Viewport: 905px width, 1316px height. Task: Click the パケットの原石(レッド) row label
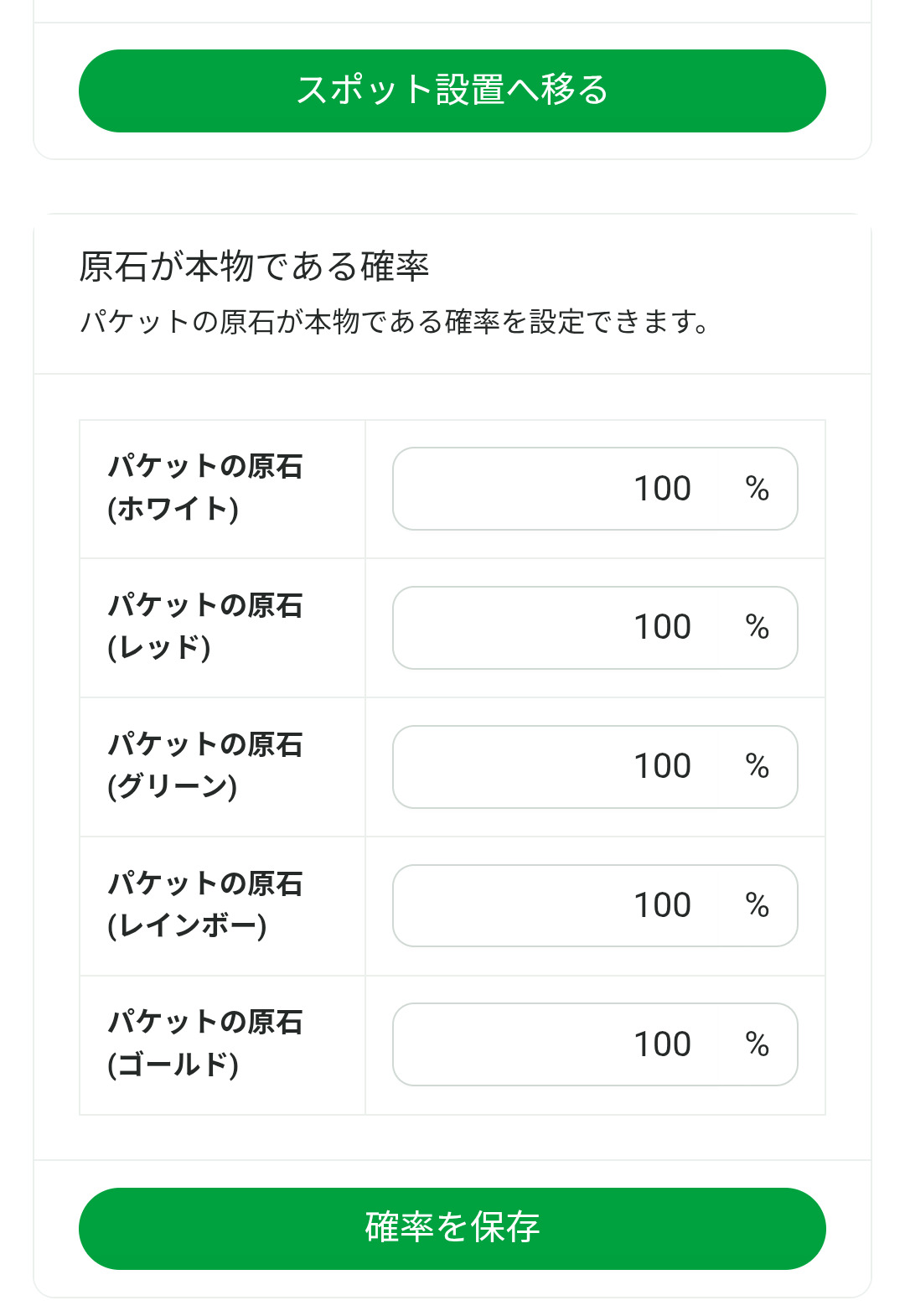tap(205, 626)
